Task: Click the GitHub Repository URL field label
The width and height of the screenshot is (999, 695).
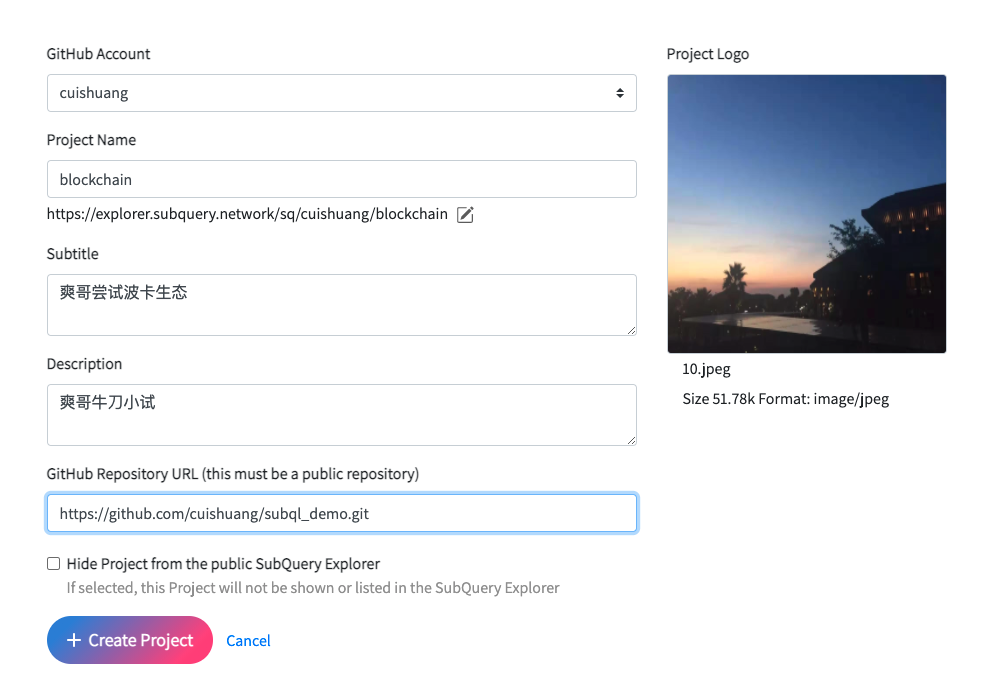Action: [232, 474]
